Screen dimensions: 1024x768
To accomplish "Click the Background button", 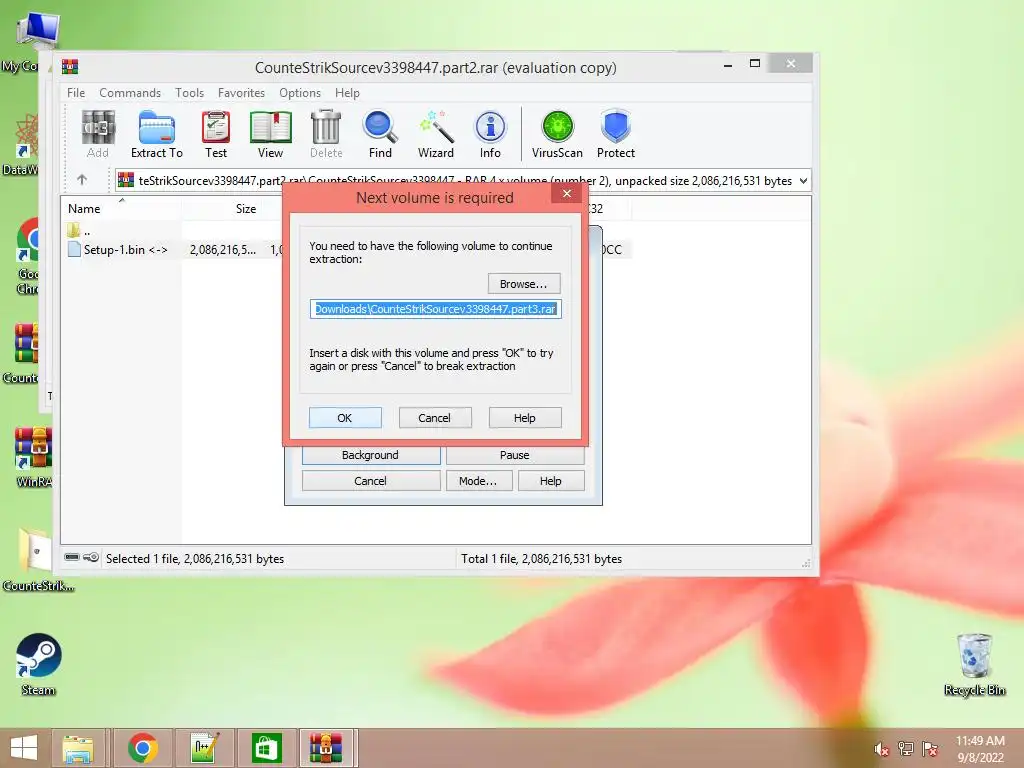I will [371, 455].
